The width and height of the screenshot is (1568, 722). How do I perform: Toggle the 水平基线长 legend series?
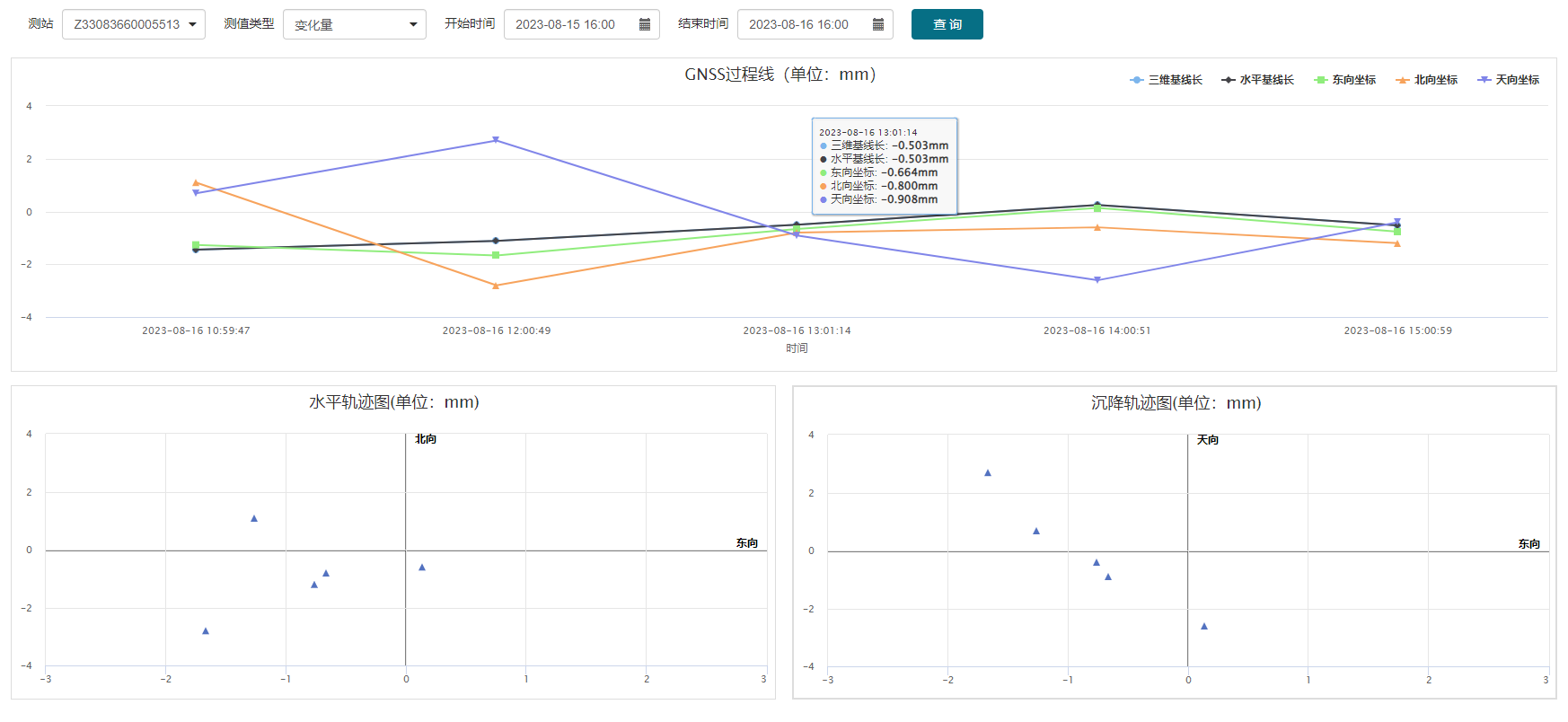coord(1257,80)
